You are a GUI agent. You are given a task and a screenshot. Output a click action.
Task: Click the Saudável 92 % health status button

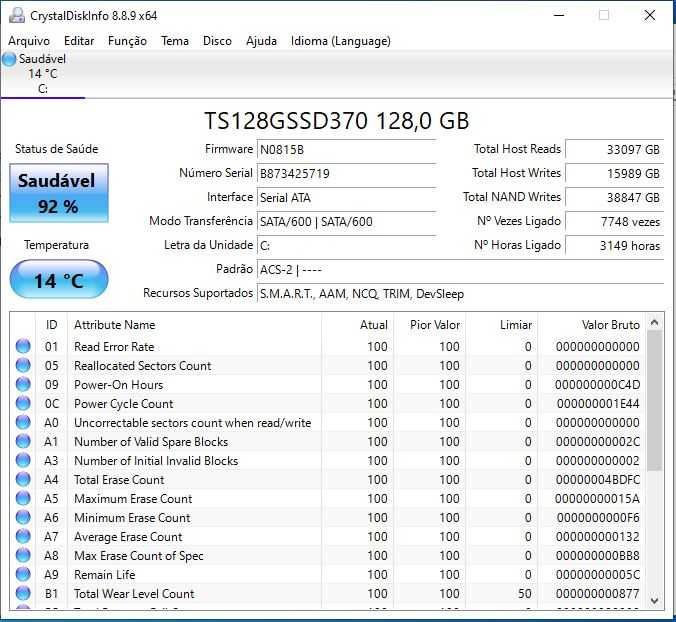click(59, 193)
